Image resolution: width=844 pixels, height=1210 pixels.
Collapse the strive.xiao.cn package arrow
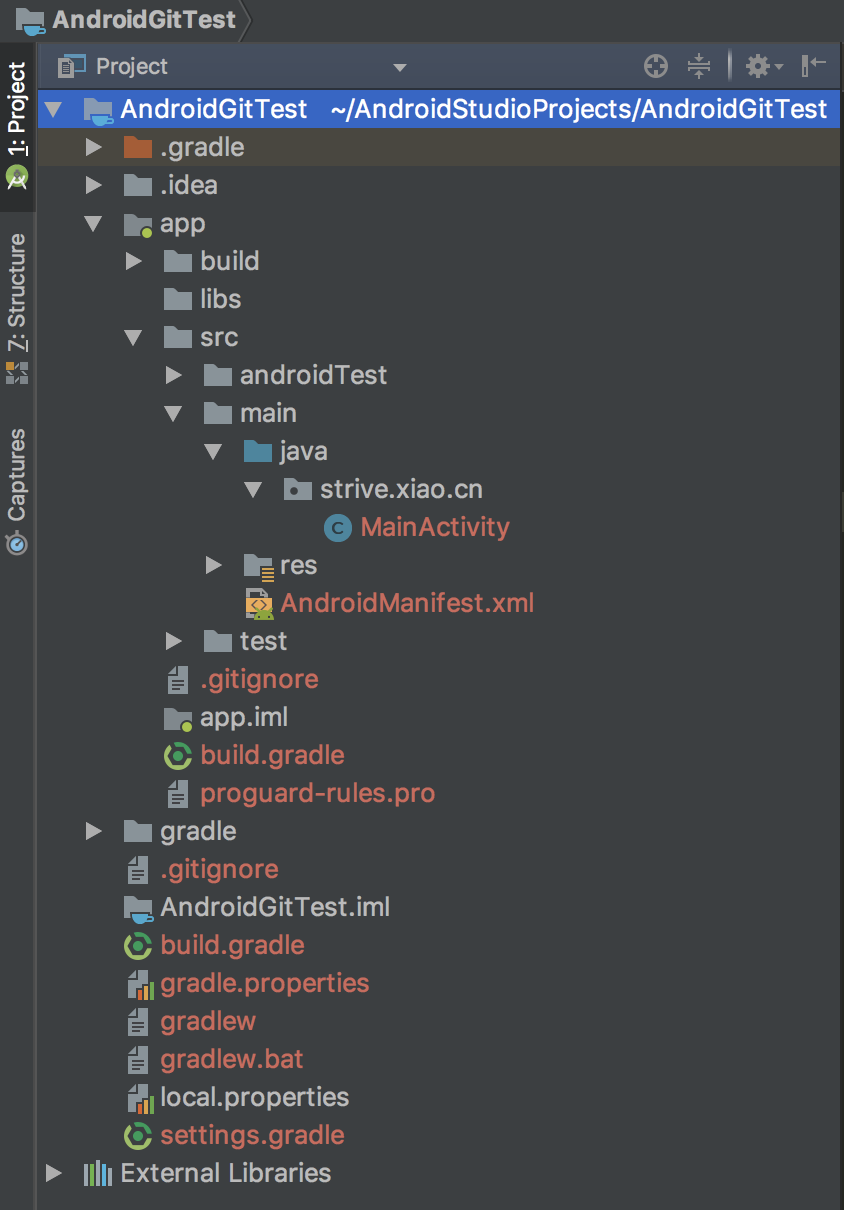(x=253, y=490)
